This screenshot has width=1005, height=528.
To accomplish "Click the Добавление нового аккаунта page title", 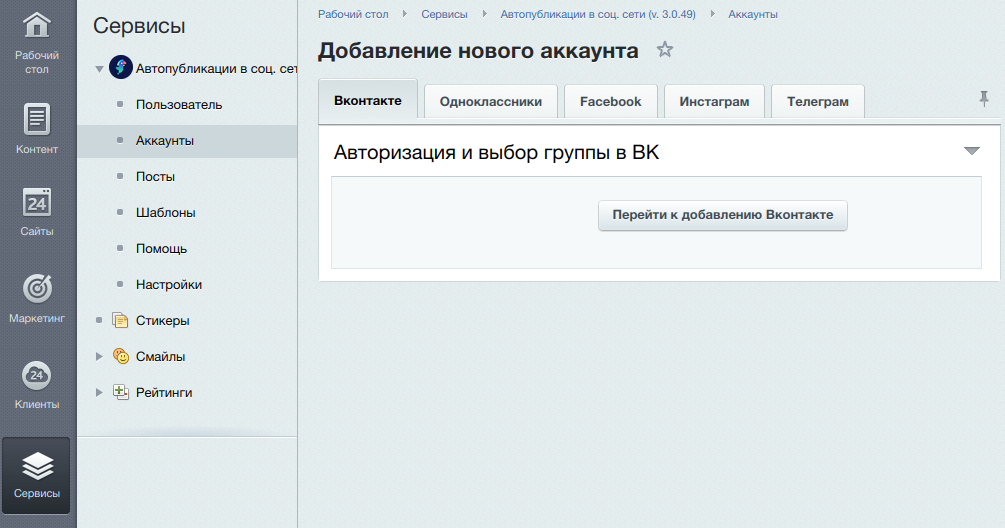I will pyautogui.click(x=478, y=51).
